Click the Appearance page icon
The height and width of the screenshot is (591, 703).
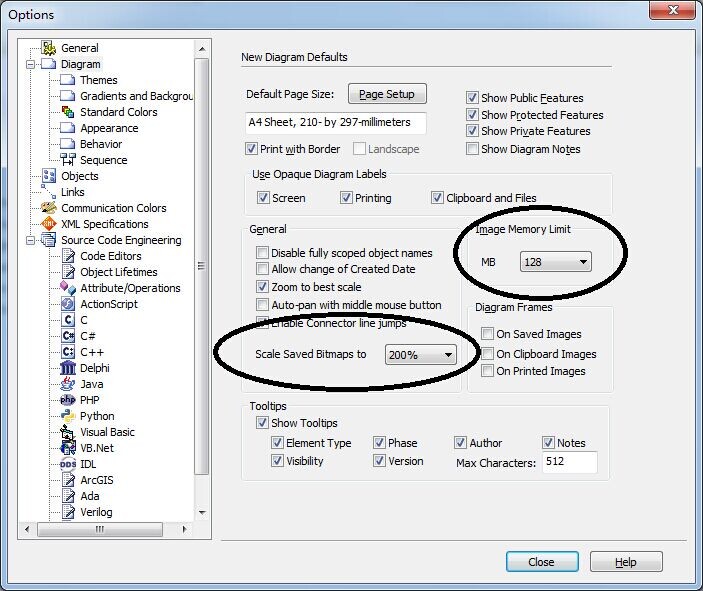pyautogui.click(x=68, y=128)
